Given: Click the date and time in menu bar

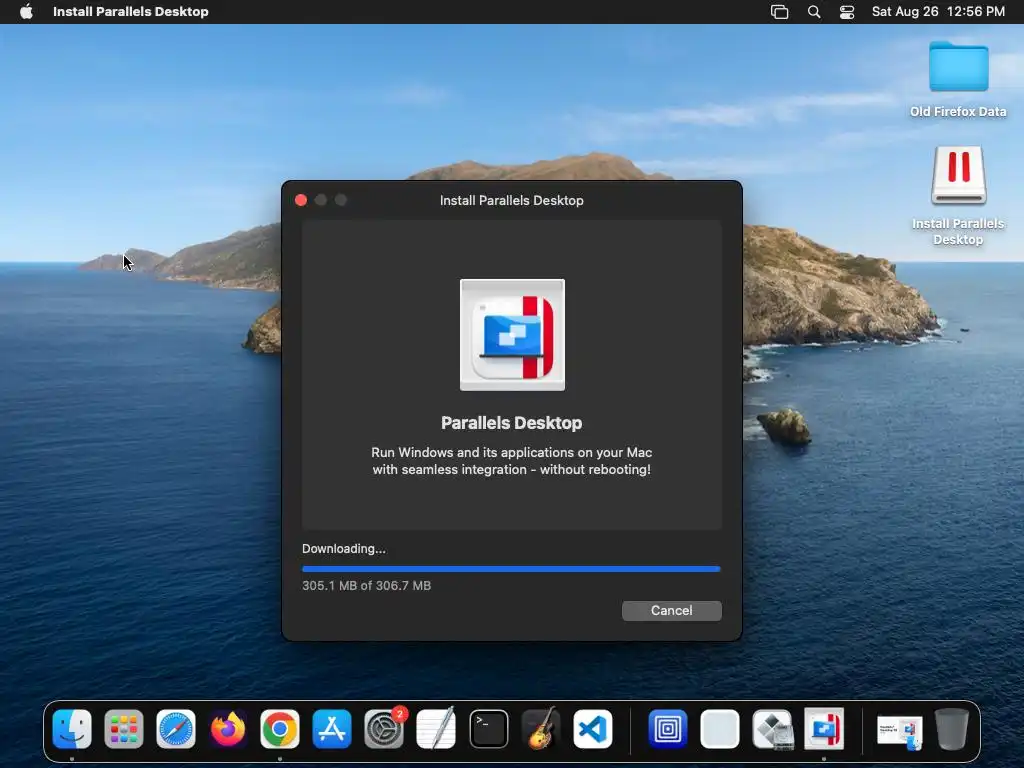Looking at the screenshot, I should click(938, 12).
